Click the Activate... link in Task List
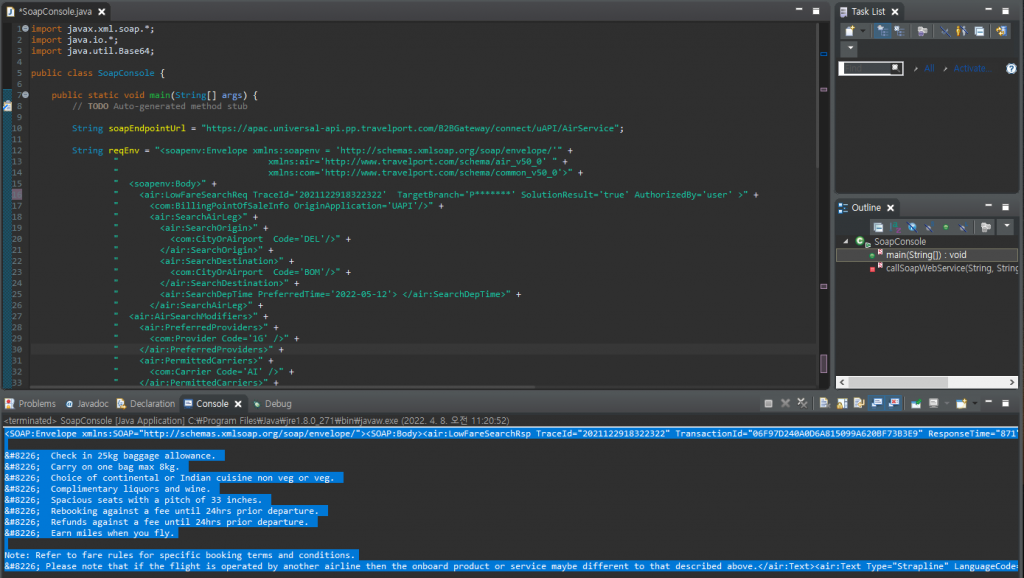 coord(973,68)
